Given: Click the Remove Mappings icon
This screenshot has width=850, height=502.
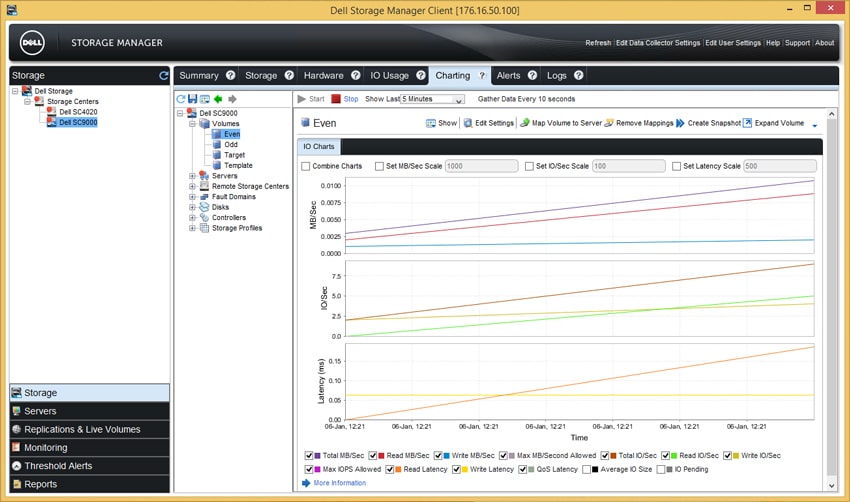Looking at the screenshot, I should pyautogui.click(x=609, y=123).
